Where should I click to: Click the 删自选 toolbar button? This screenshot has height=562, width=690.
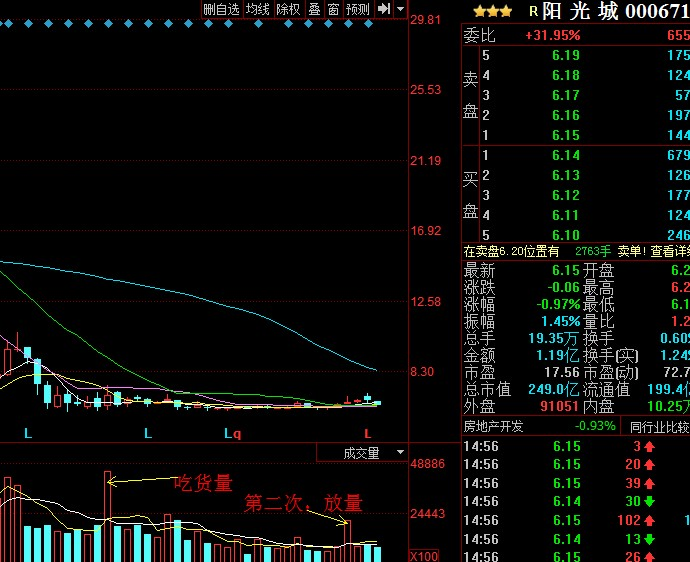221,9
